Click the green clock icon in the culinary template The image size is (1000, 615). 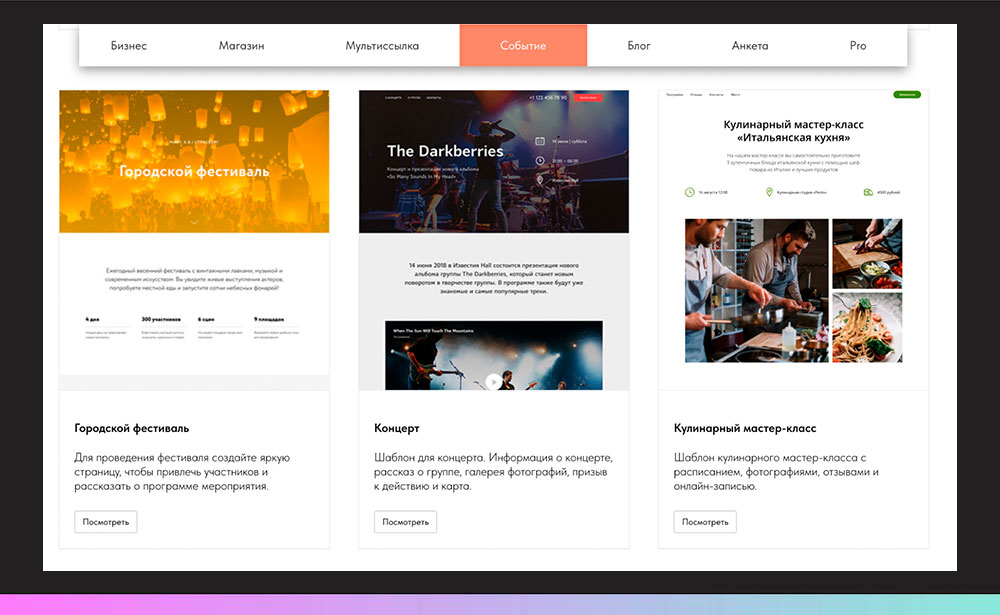click(689, 191)
